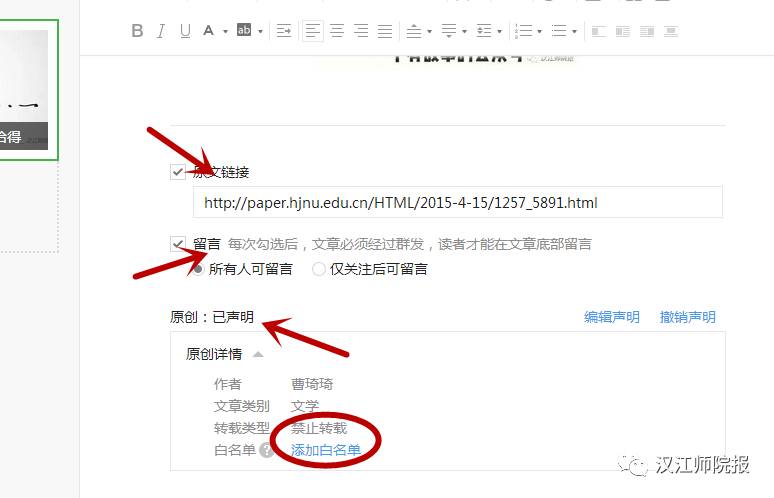Viewport: 774px width, 498px height.
Task: Click the original article URL input field
Action: [457, 202]
